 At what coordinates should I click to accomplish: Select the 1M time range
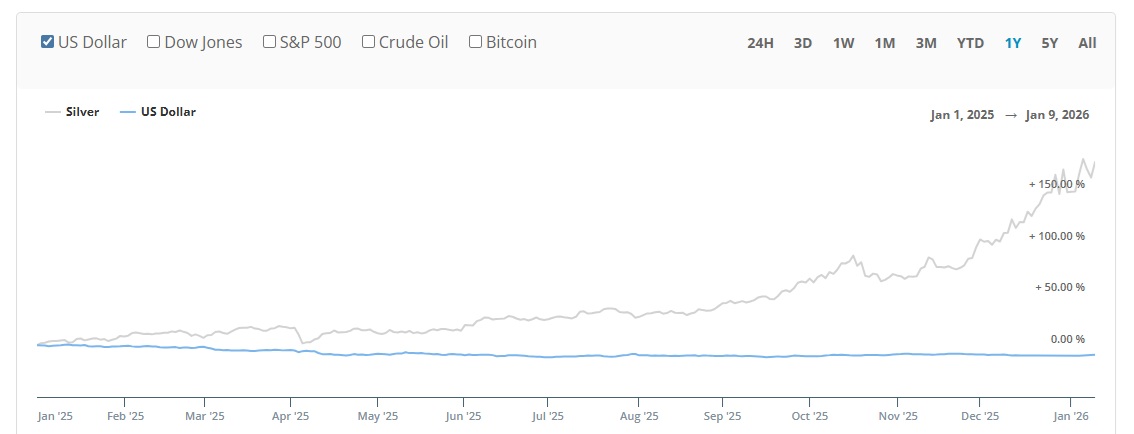(884, 43)
